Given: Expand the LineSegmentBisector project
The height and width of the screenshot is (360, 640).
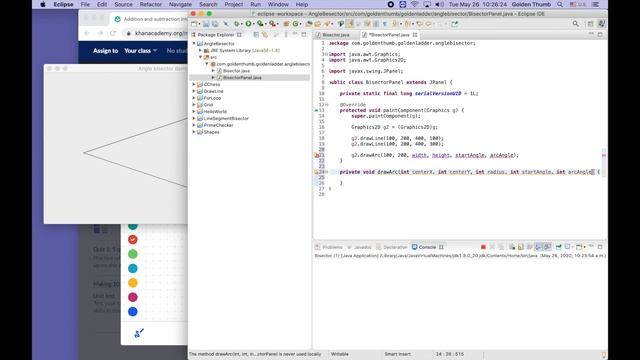Looking at the screenshot, I should [194, 118].
